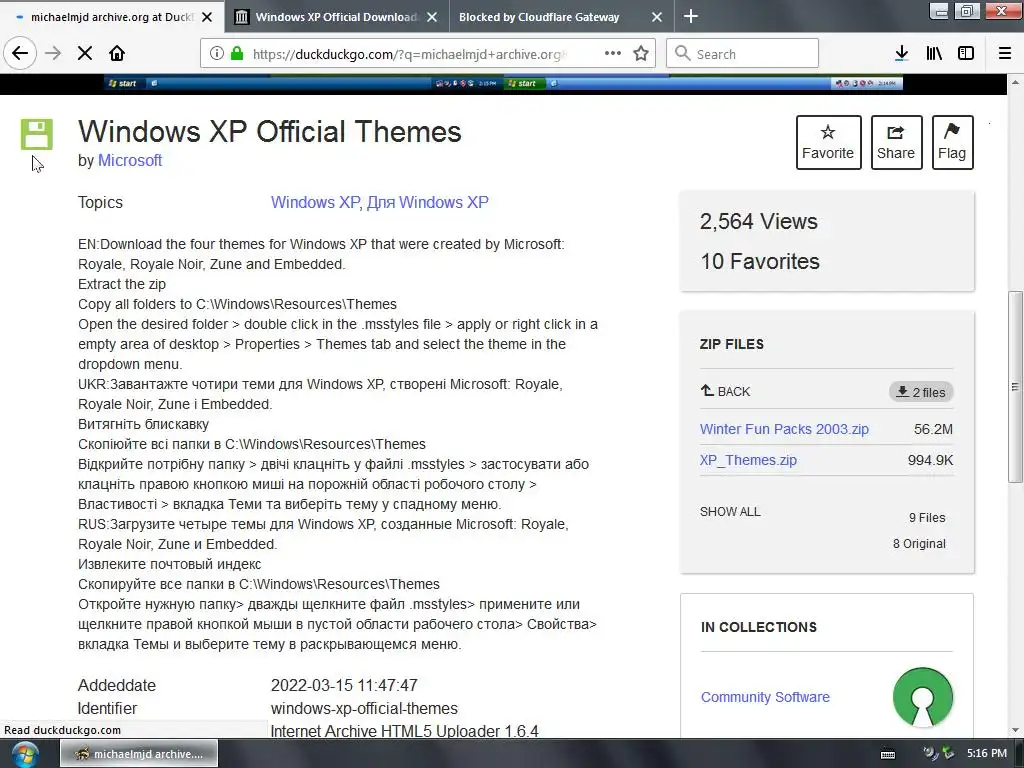1024x768 pixels.
Task: Click the on-screen keyboard tray icon
Action: point(888,754)
